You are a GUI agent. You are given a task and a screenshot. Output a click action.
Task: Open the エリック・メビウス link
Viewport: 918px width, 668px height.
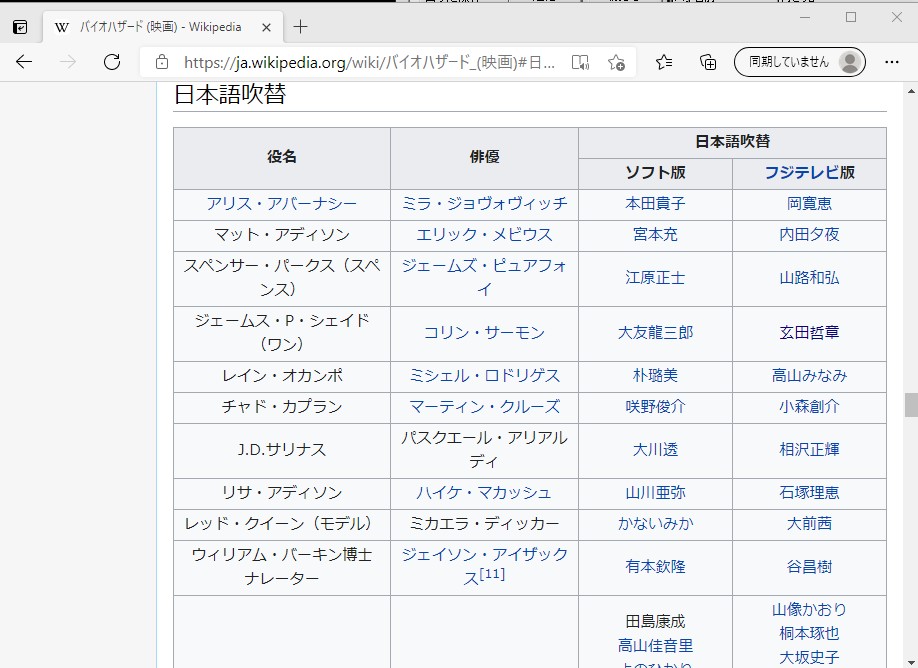click(x=484, y=235)
